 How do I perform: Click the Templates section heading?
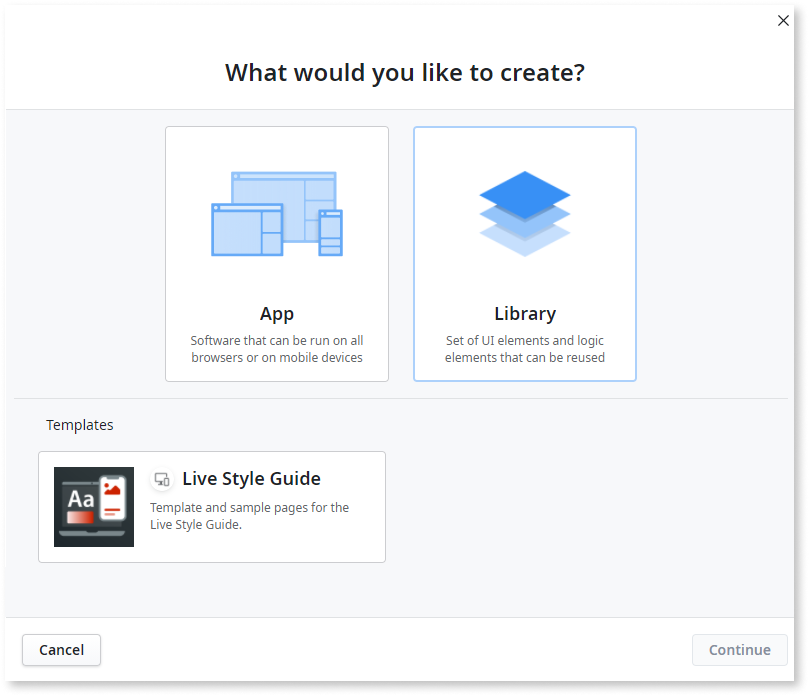(80, 424)
